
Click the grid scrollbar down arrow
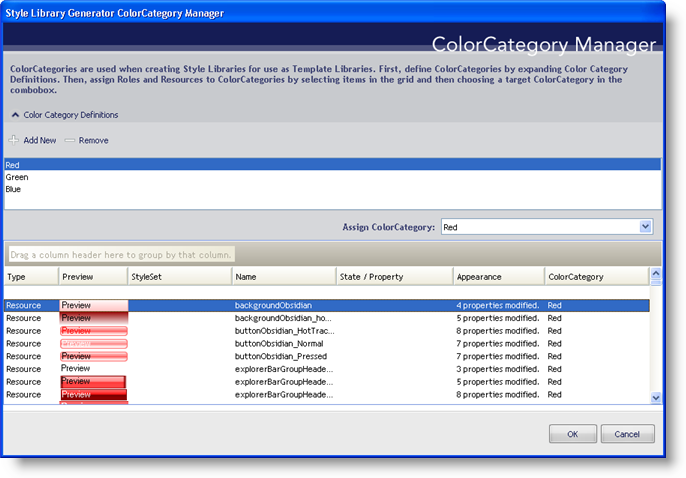point(656,397)
